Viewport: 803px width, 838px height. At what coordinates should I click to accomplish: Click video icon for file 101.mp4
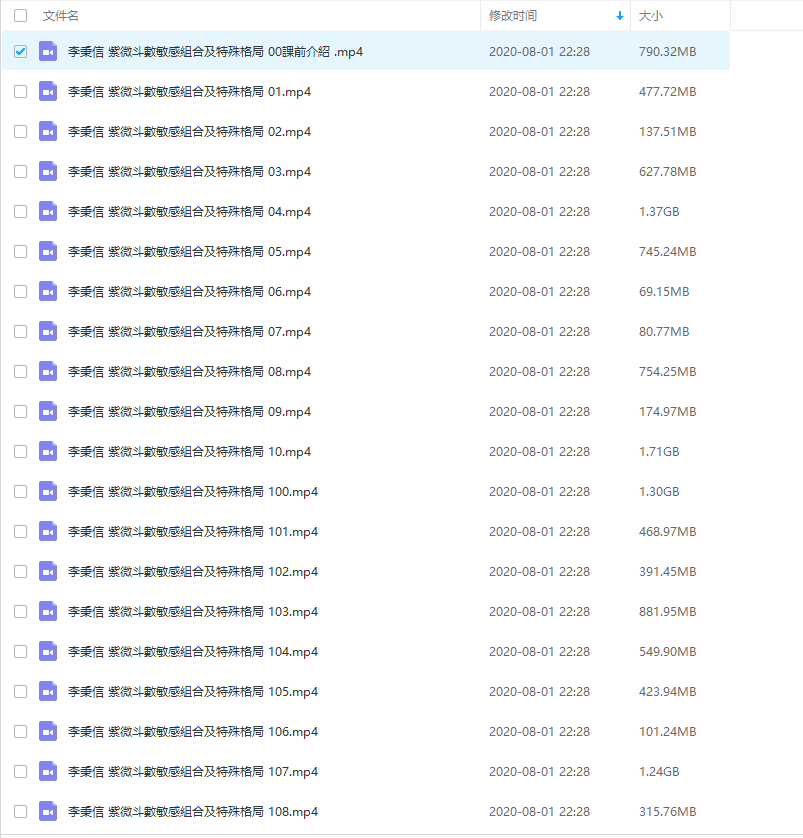click(48, 531)
